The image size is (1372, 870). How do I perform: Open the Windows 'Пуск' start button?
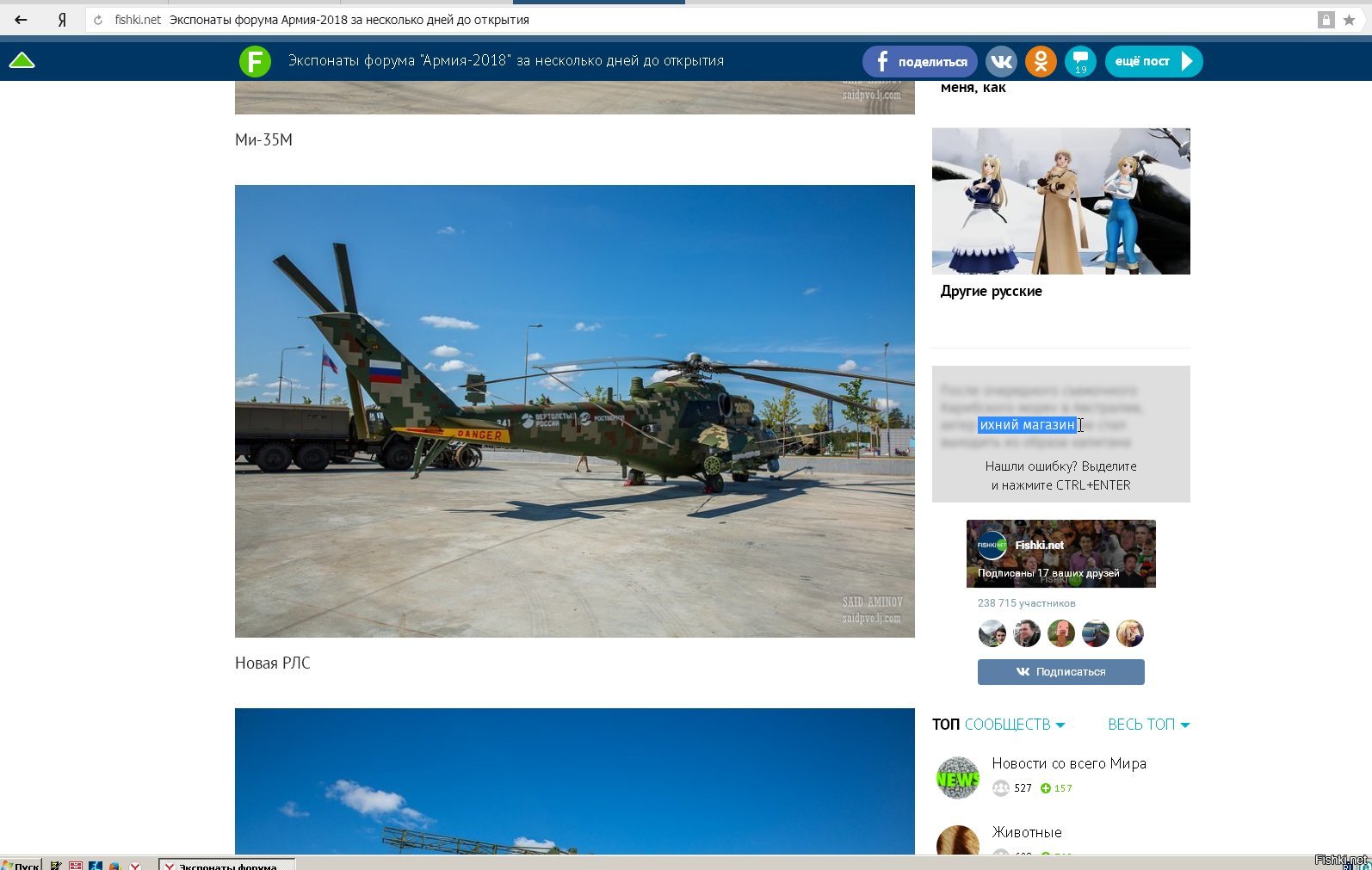coord(21,864)
